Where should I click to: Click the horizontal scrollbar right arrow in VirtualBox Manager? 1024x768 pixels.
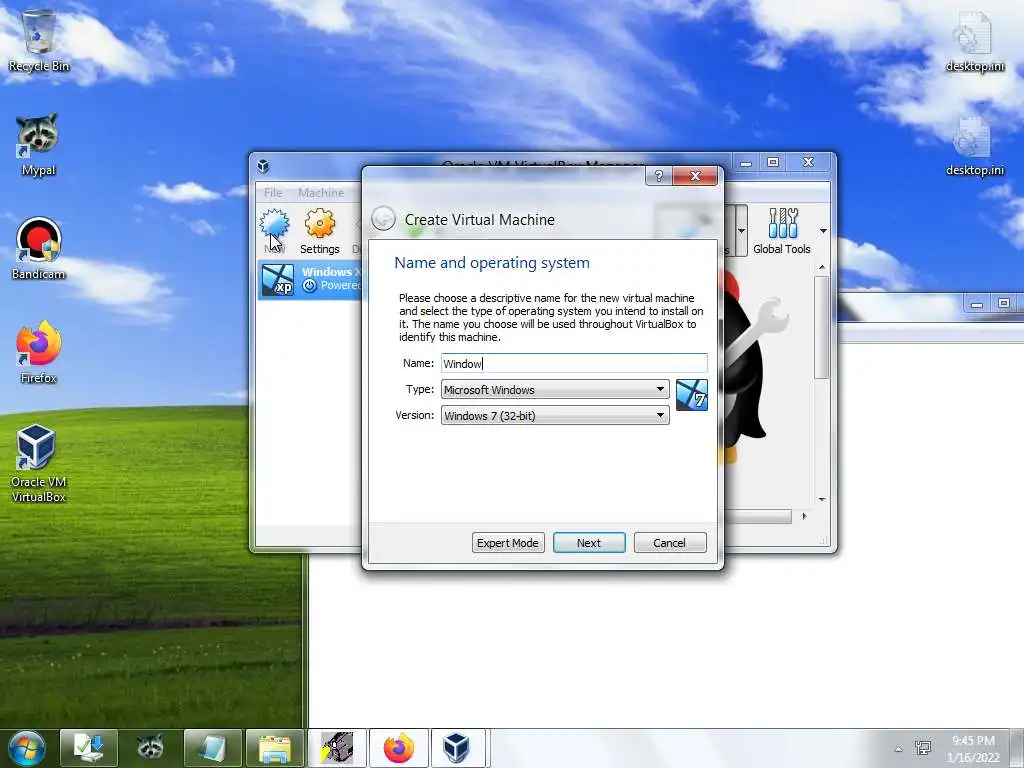[x=804, y=516]
